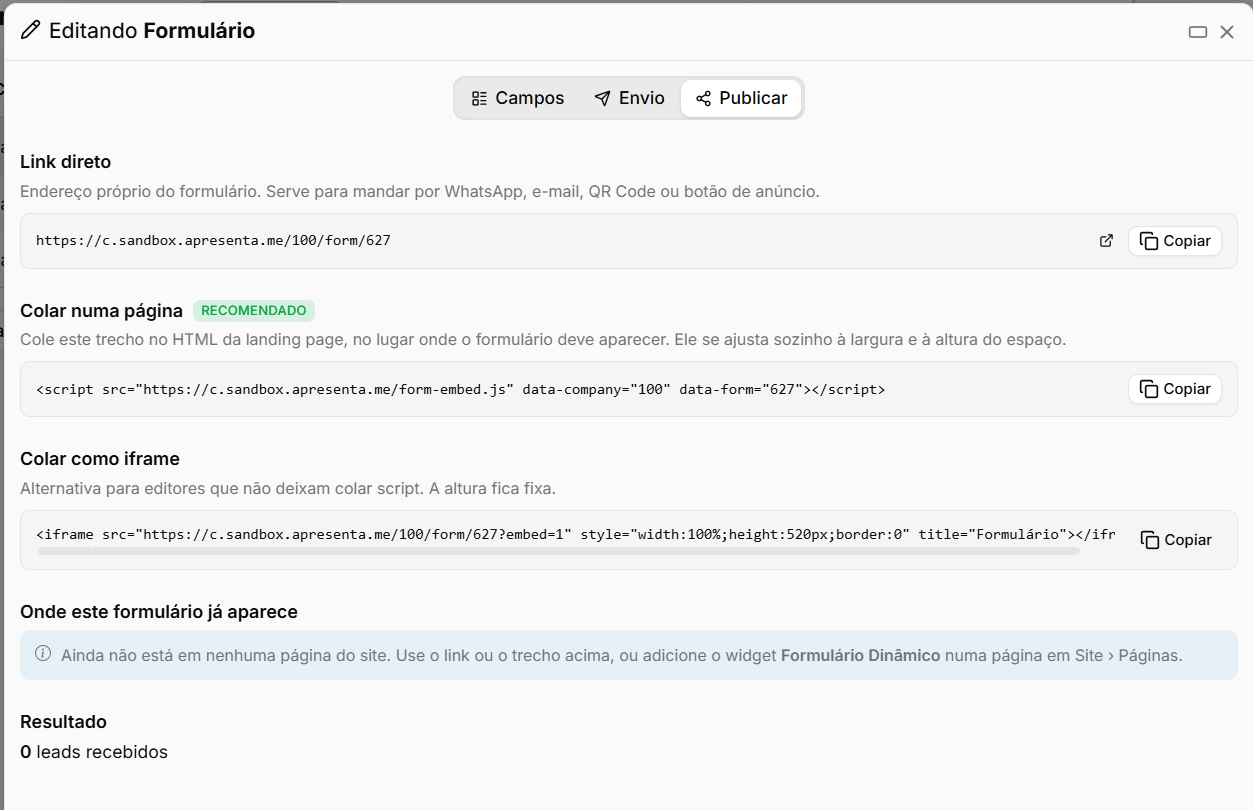Click the "Onde este formulário já aparece" heading
The width and height of the screenshot is (1253, 810).
[x=159, y=611]
